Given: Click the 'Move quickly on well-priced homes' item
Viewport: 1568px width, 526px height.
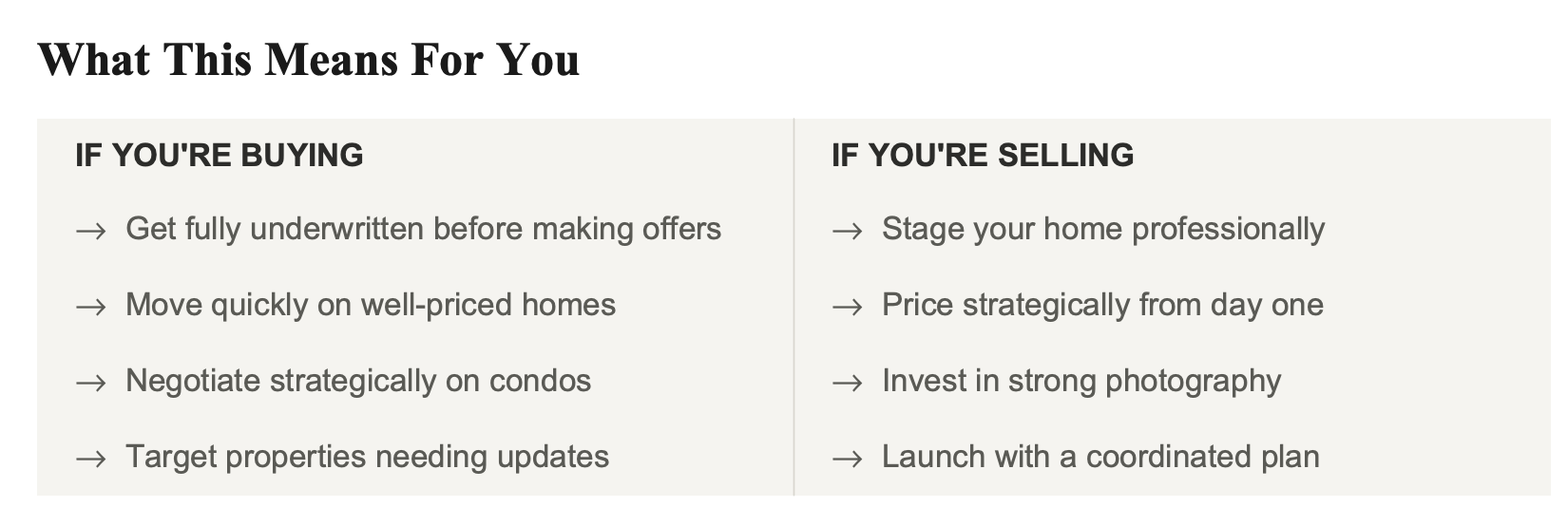Looking at the screenshot, I should coord(371,305).
